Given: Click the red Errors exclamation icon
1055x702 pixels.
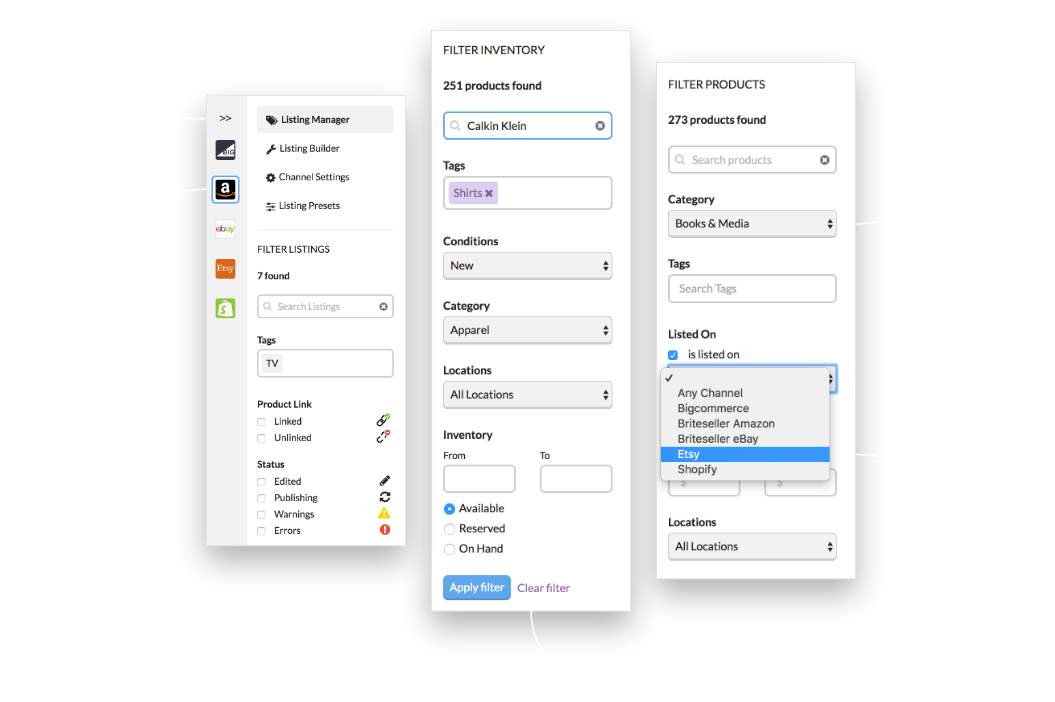Looking at the screenshot, I should pos(385,530).
